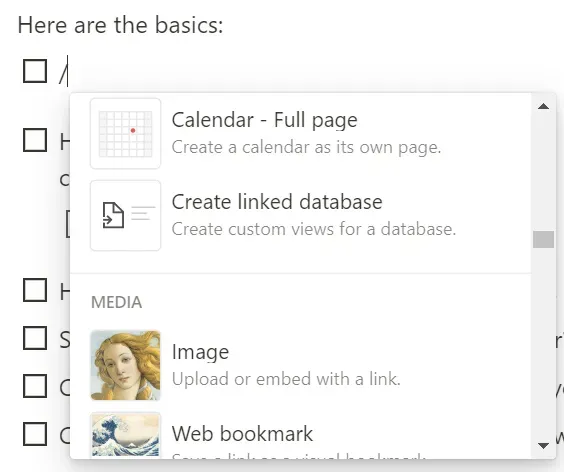Click the scrollbar up arrow
The image size is (564, 472).
[543, 106]
